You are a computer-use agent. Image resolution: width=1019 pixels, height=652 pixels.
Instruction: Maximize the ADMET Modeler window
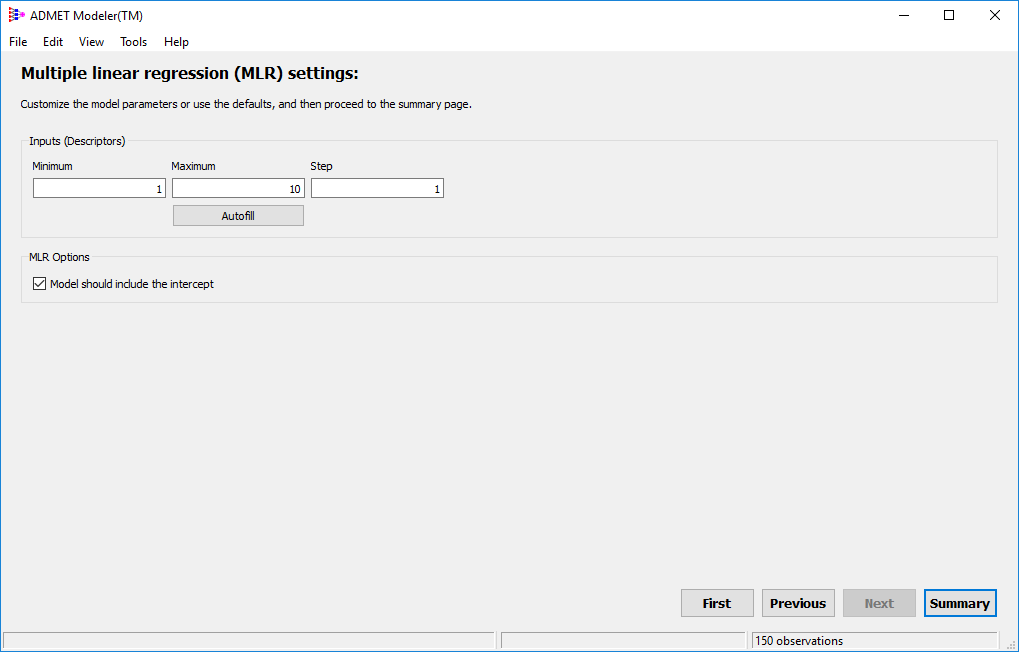point(949,15)
